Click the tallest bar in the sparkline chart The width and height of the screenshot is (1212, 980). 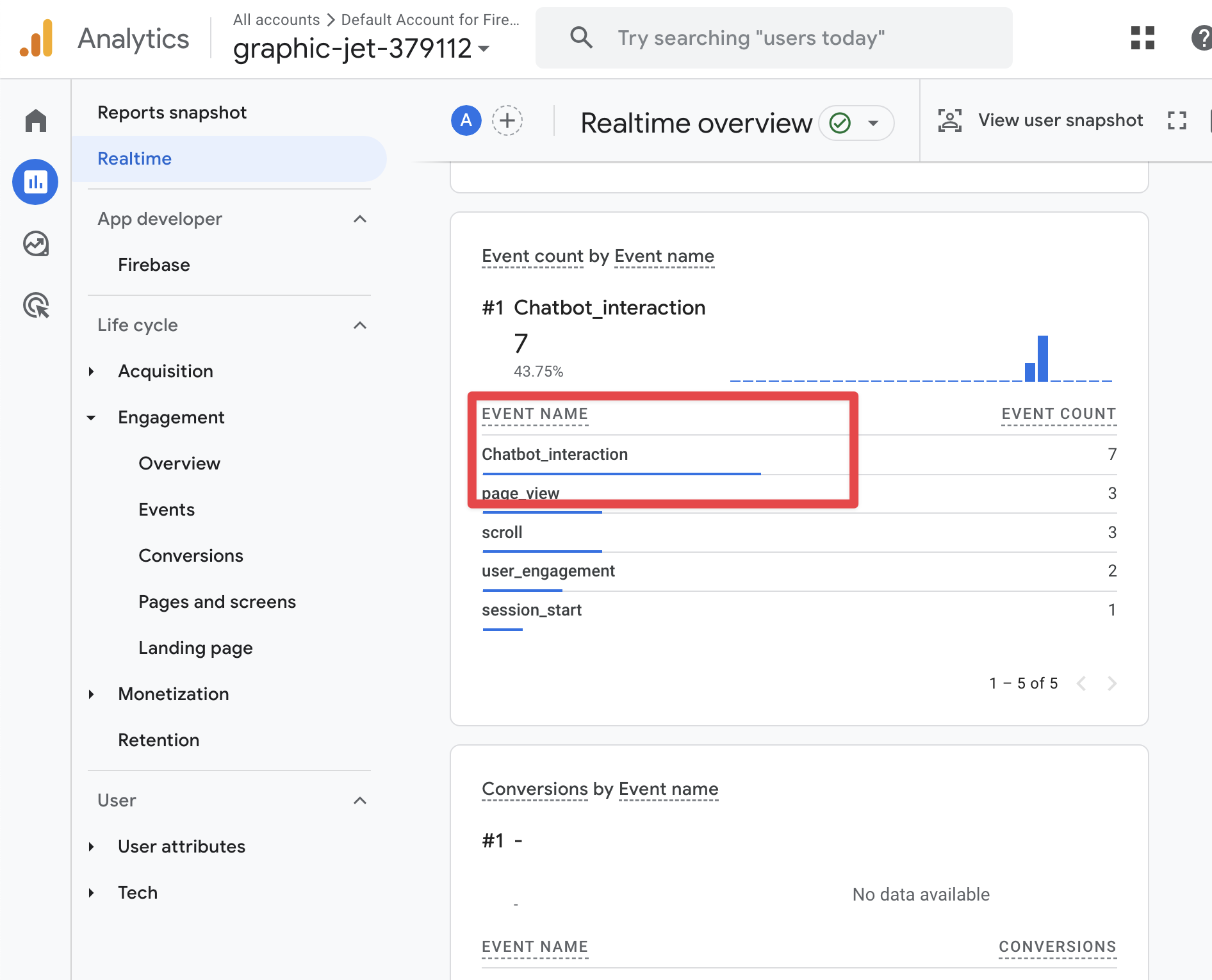tap(1043, 358)
